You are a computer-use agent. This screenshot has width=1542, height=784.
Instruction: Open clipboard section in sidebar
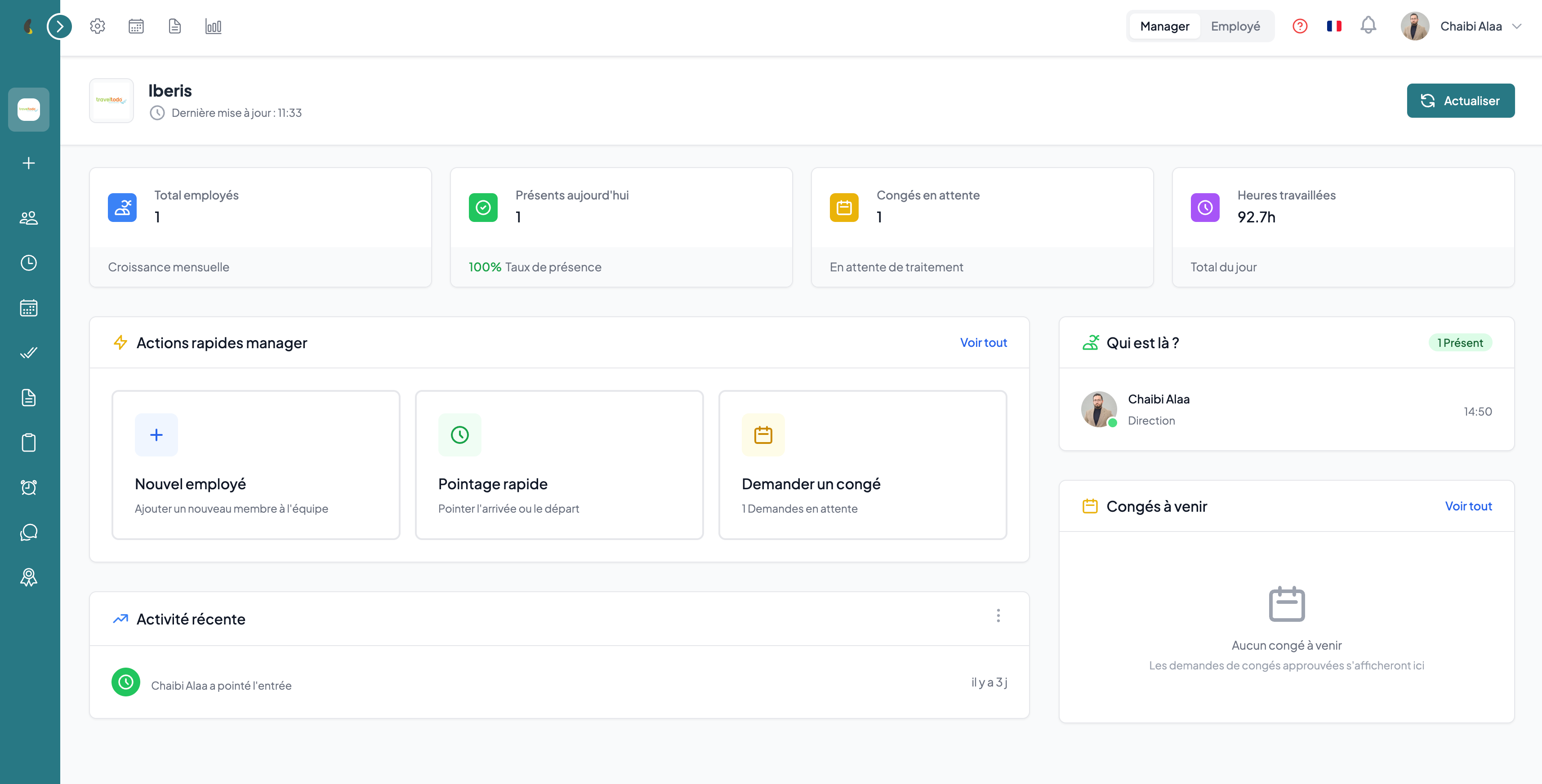(x=29, y=443)
